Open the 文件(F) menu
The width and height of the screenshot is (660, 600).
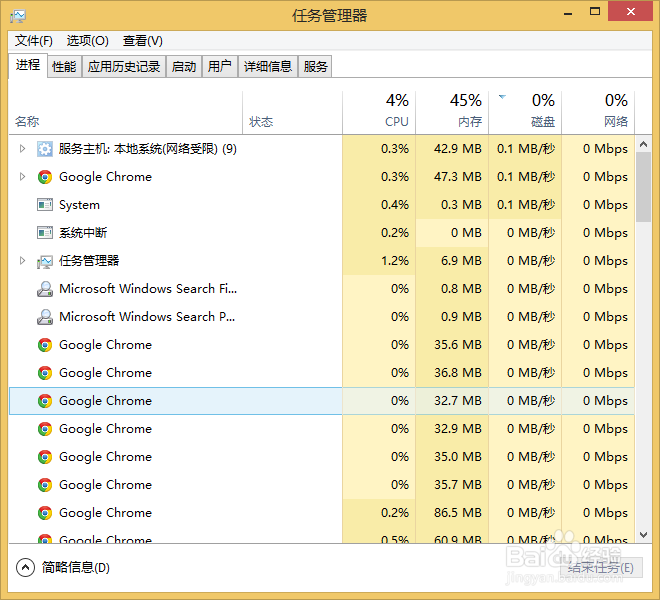point(34,41)
